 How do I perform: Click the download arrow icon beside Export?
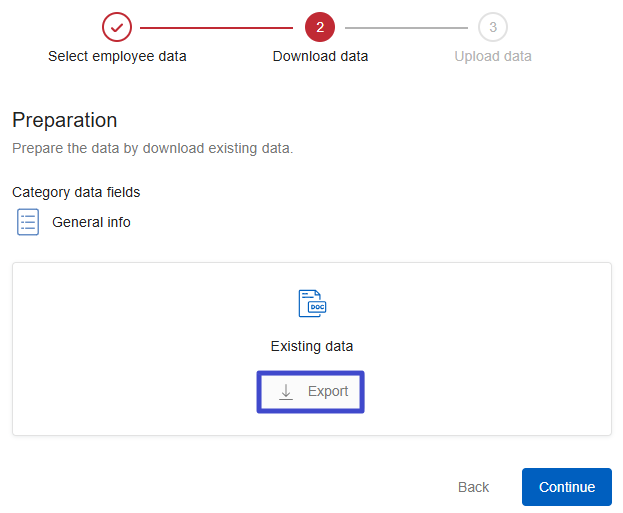point(286,392)
